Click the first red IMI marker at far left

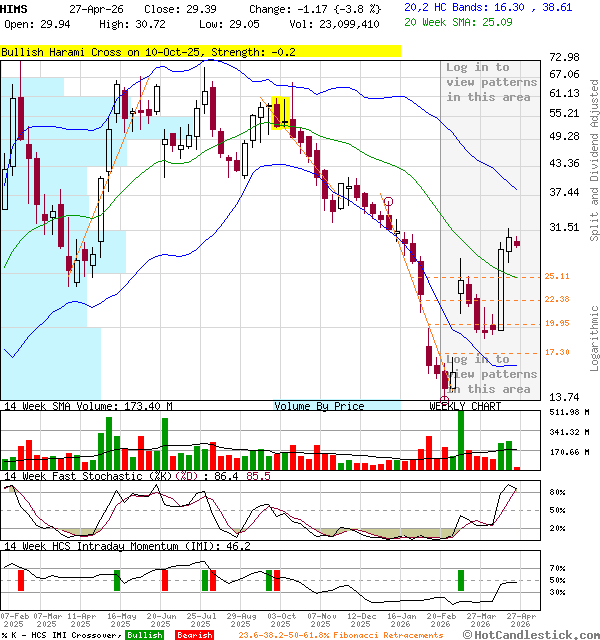pyautogui.click(x=20, y=580)
